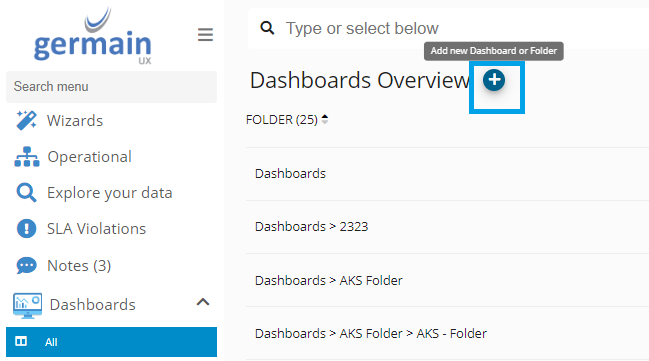Click the germain UX logo

tap(93, 36)
